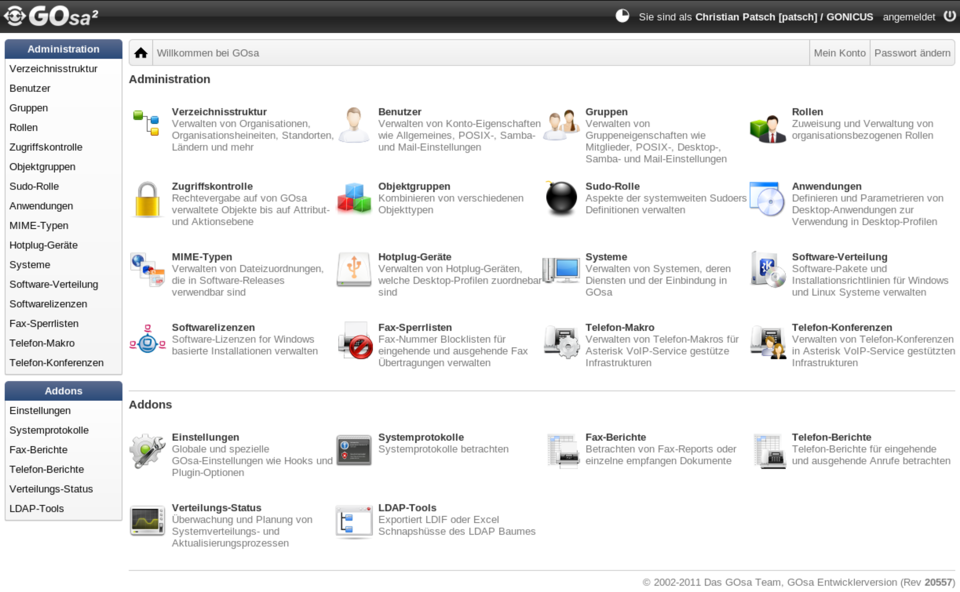Open the Gruppen two-people icon
Image resolution: width=960 pixels, height=592 pixels.
coord(561,124)
